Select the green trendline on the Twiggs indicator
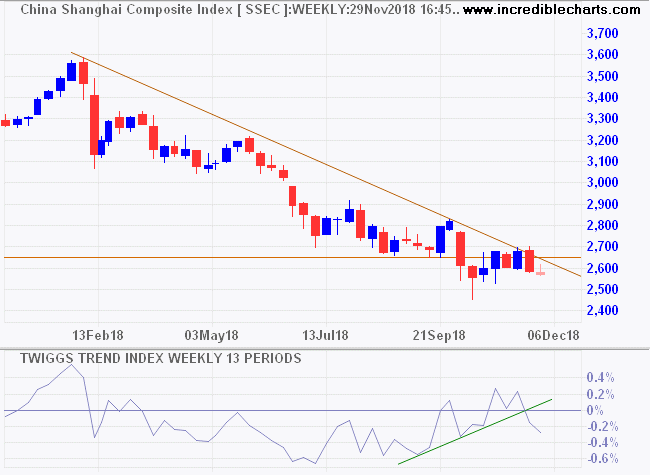Image resolution: width=650 pixels, height=475 pixels. 475,432
